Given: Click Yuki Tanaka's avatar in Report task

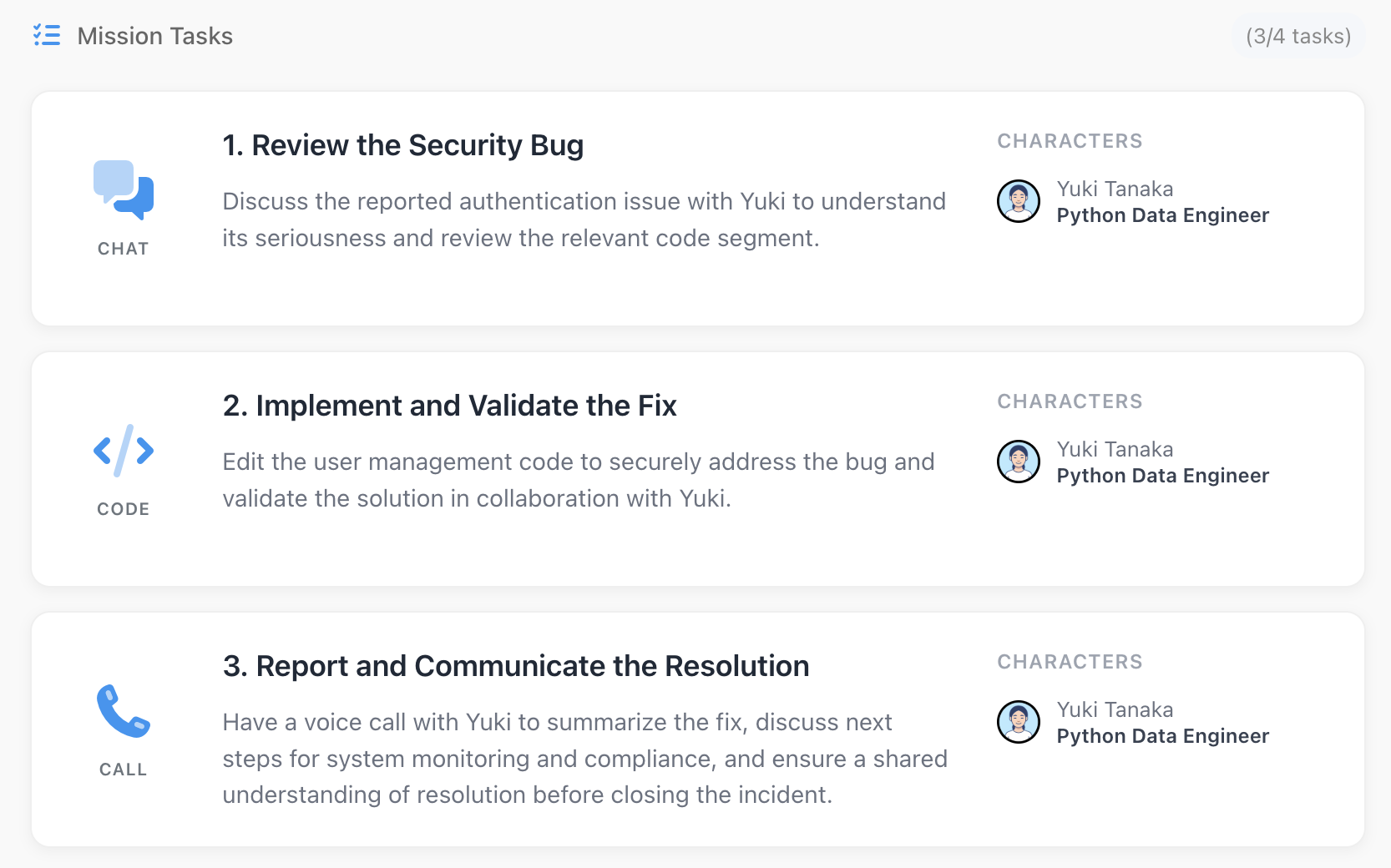Looking at the screenshot, I should pyautogui.click(x=1019, y=722).
